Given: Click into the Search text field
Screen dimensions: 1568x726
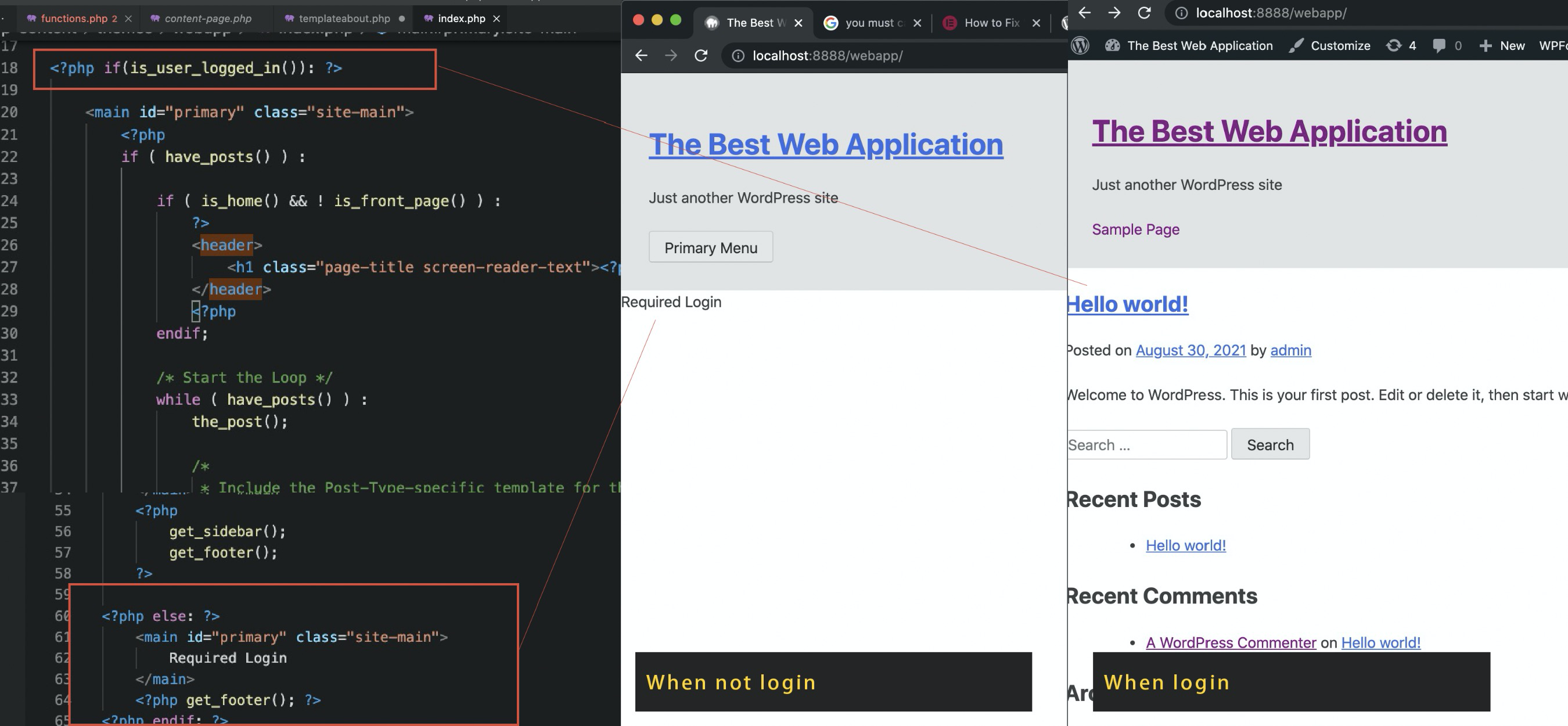Looking at the screenshot, I should click(1146, 445).
